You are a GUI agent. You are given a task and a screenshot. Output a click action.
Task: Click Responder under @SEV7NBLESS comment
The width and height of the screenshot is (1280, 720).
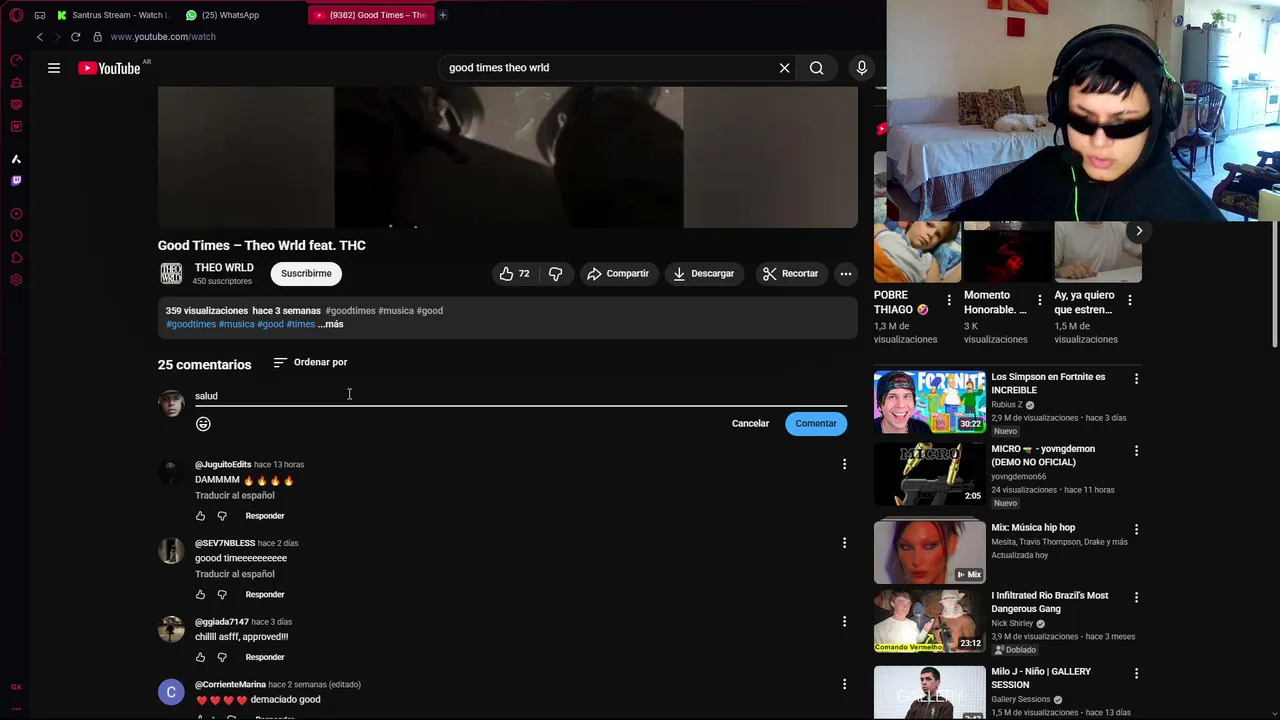(265, 595)
